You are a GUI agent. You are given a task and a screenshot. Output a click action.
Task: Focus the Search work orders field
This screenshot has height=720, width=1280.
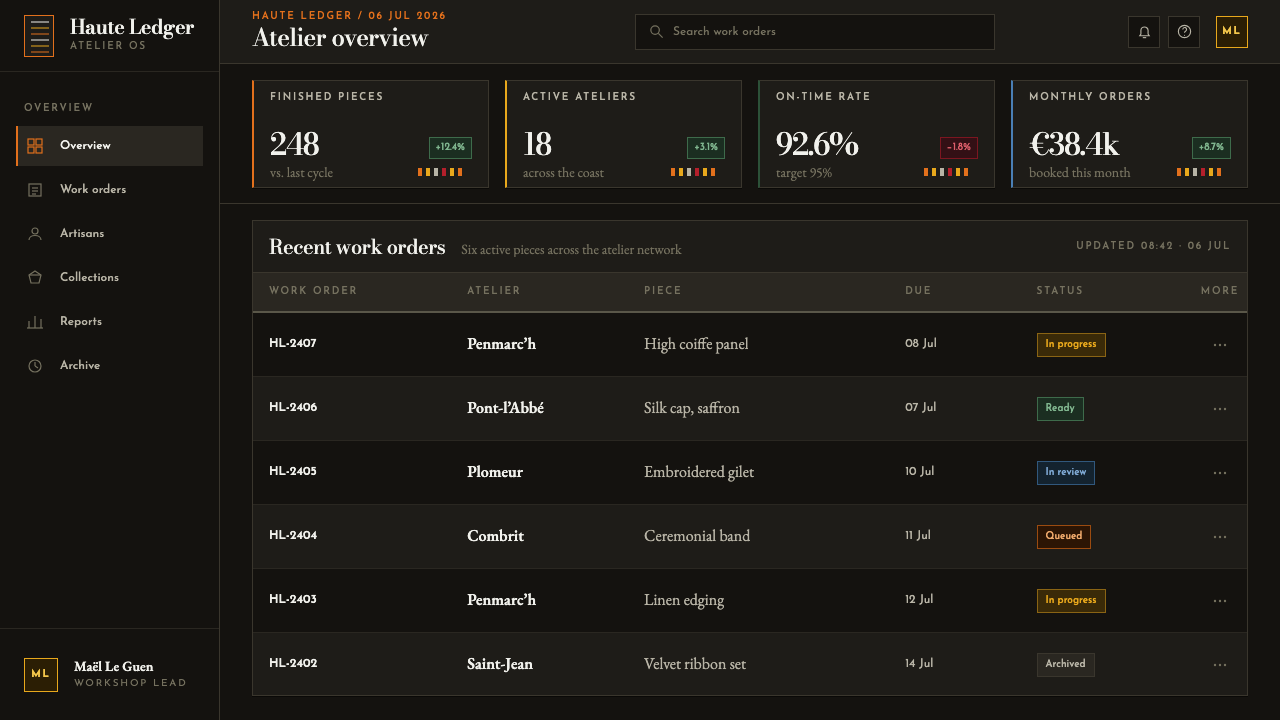(815, 32)
